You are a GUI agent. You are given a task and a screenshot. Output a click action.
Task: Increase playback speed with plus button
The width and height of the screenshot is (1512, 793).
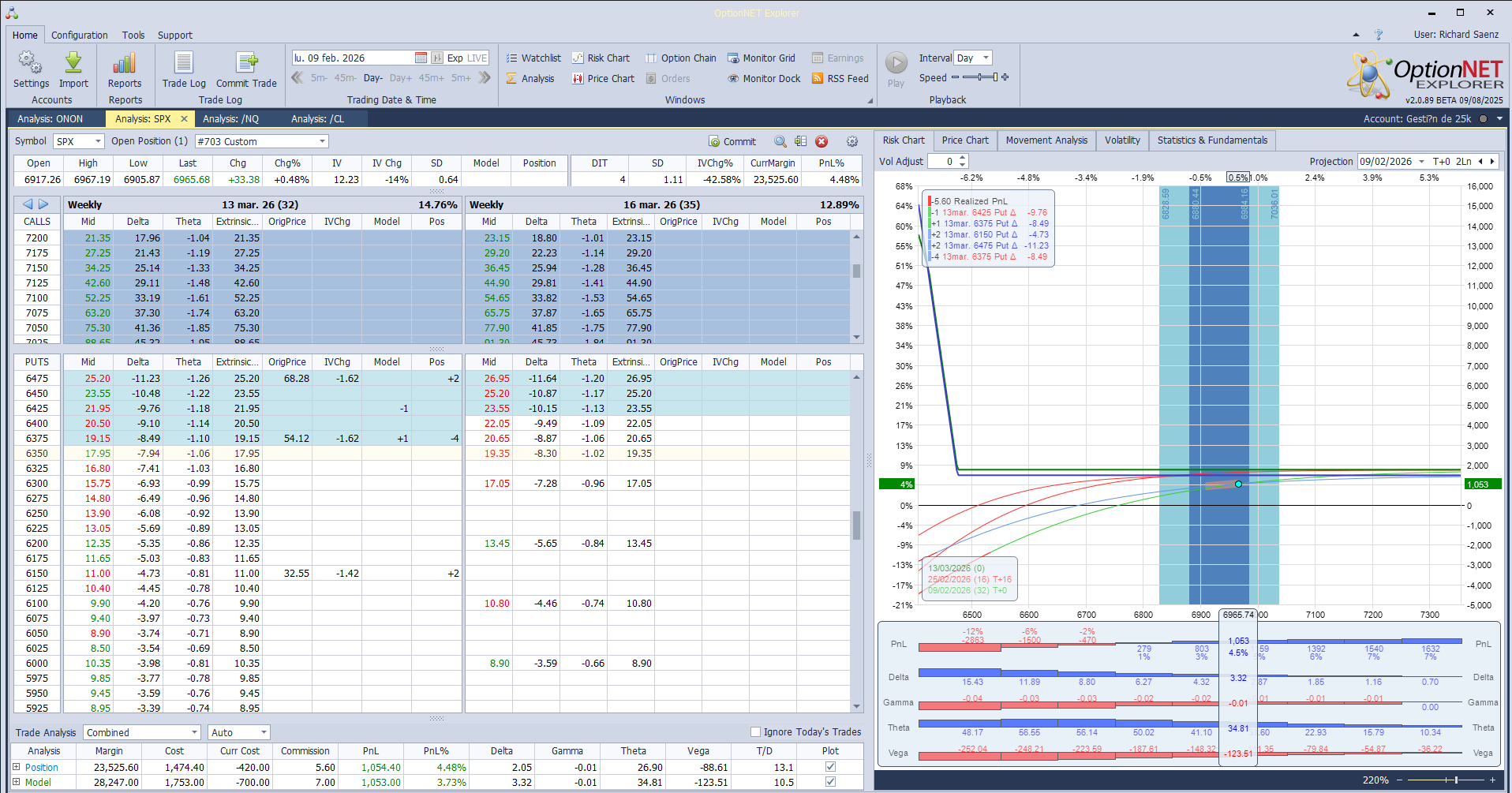click(x=1005, y=77)
